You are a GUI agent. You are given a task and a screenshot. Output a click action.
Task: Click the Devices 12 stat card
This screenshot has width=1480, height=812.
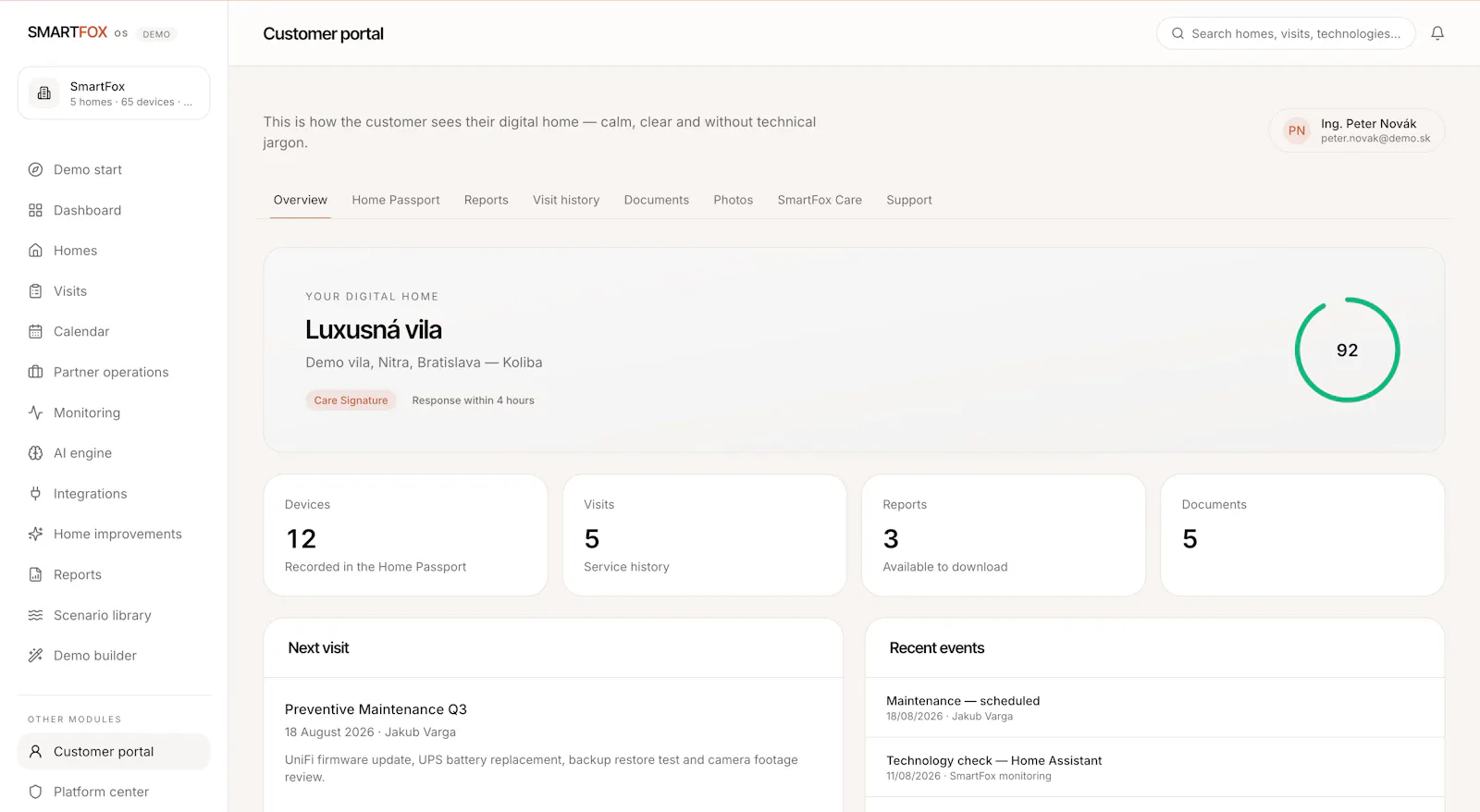click(405, 535)
